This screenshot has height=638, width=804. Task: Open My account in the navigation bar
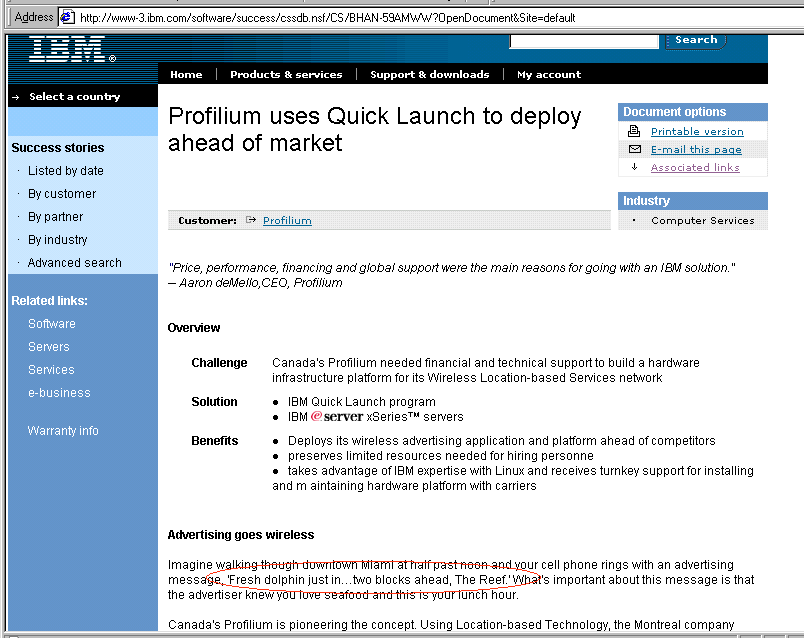[549, 74]
